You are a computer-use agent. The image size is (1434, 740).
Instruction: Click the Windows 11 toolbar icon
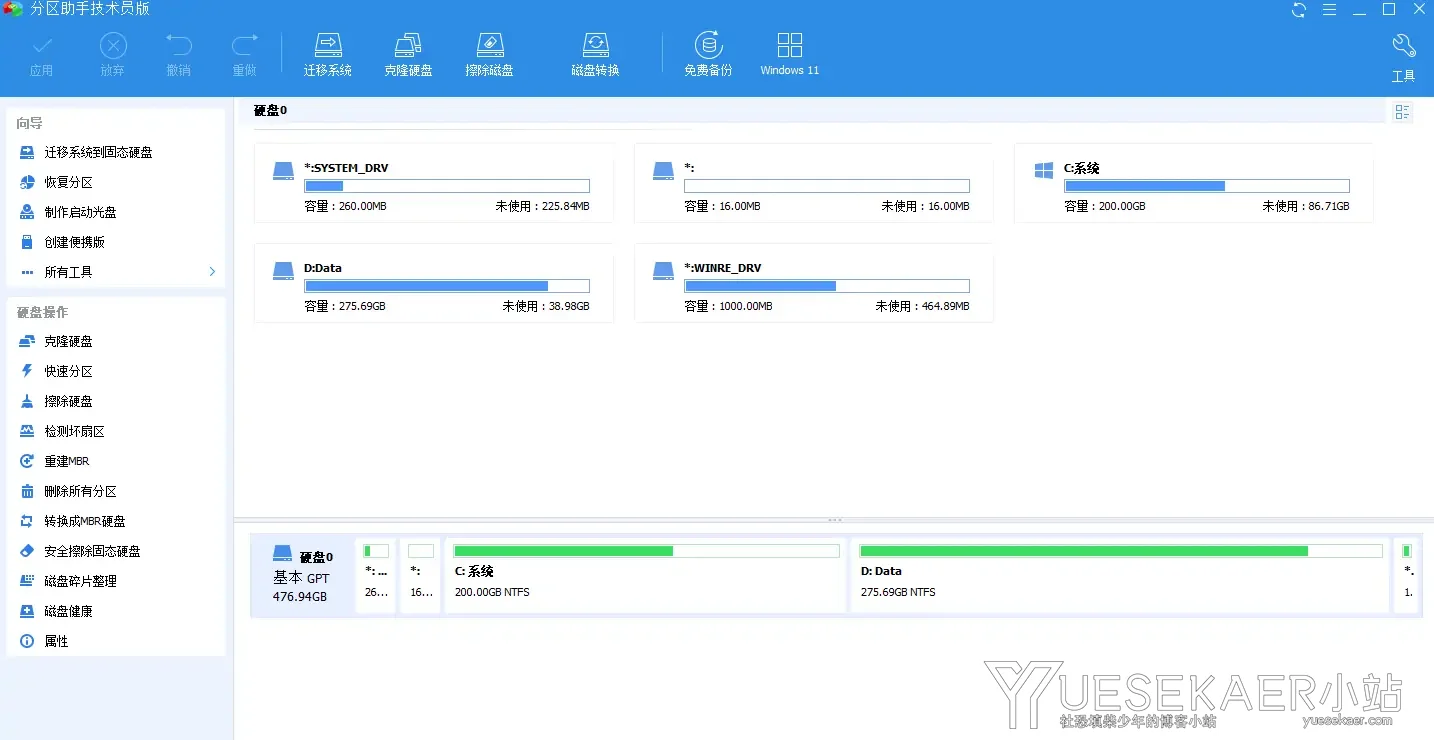[789, 54]
